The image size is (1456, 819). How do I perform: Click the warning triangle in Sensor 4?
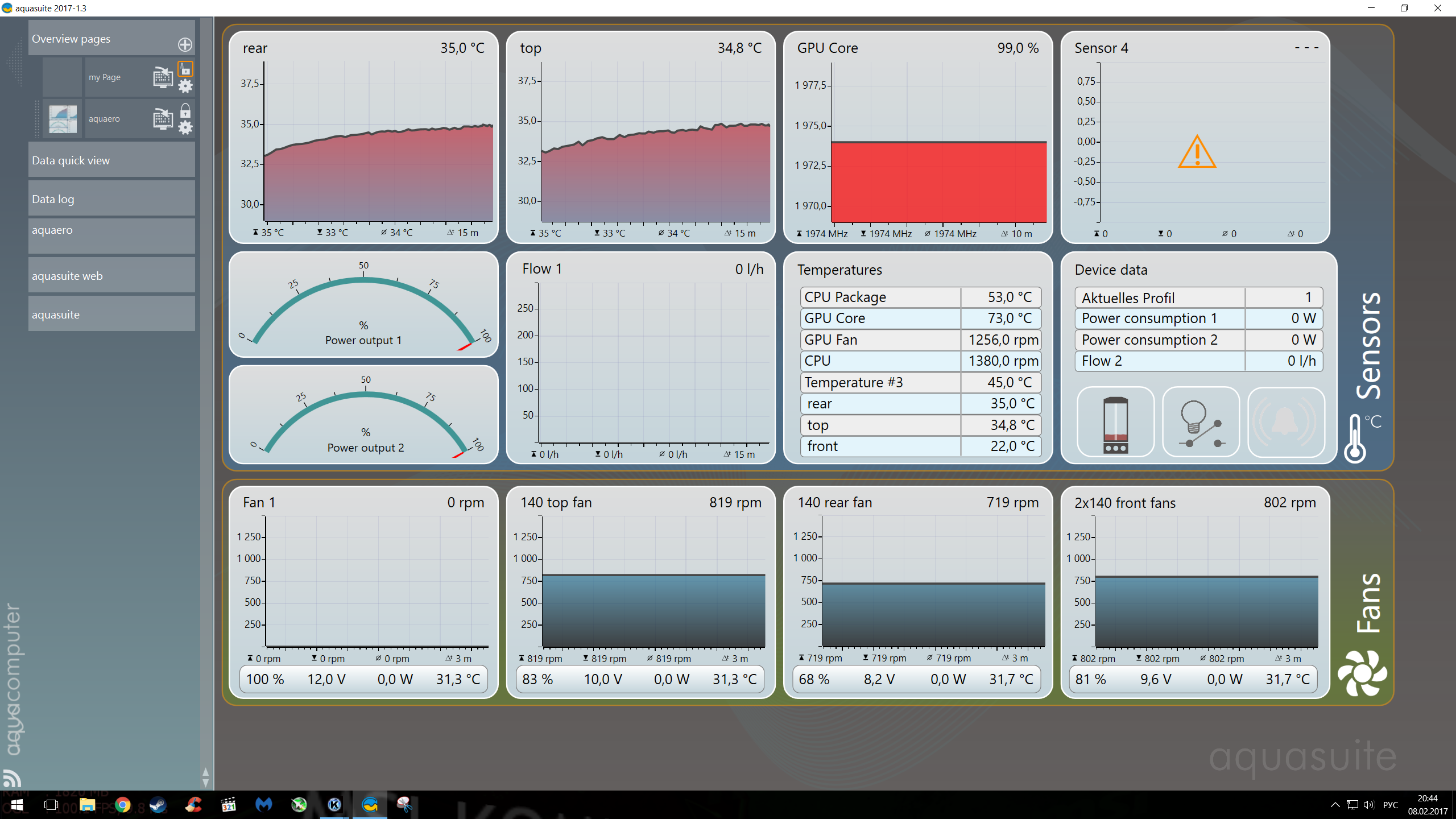(1197, 152)
